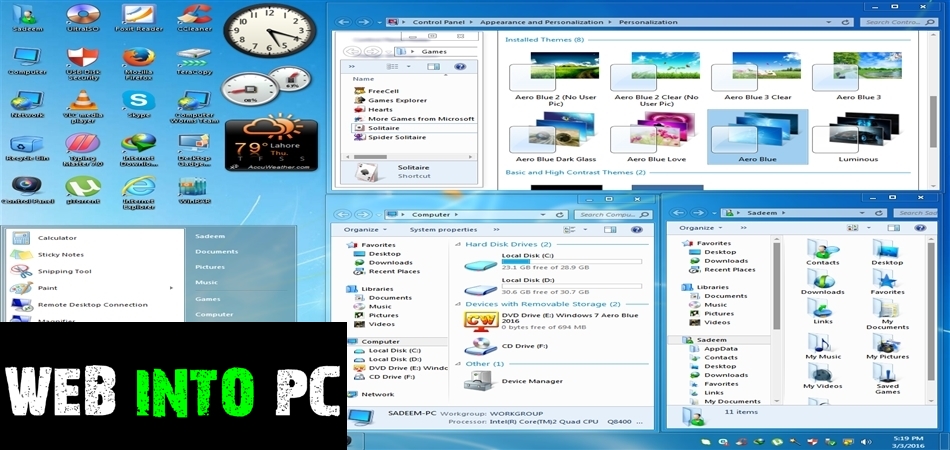Open the Computer desktop icon
Screen dimensions: 950x450
pos(27,61)
